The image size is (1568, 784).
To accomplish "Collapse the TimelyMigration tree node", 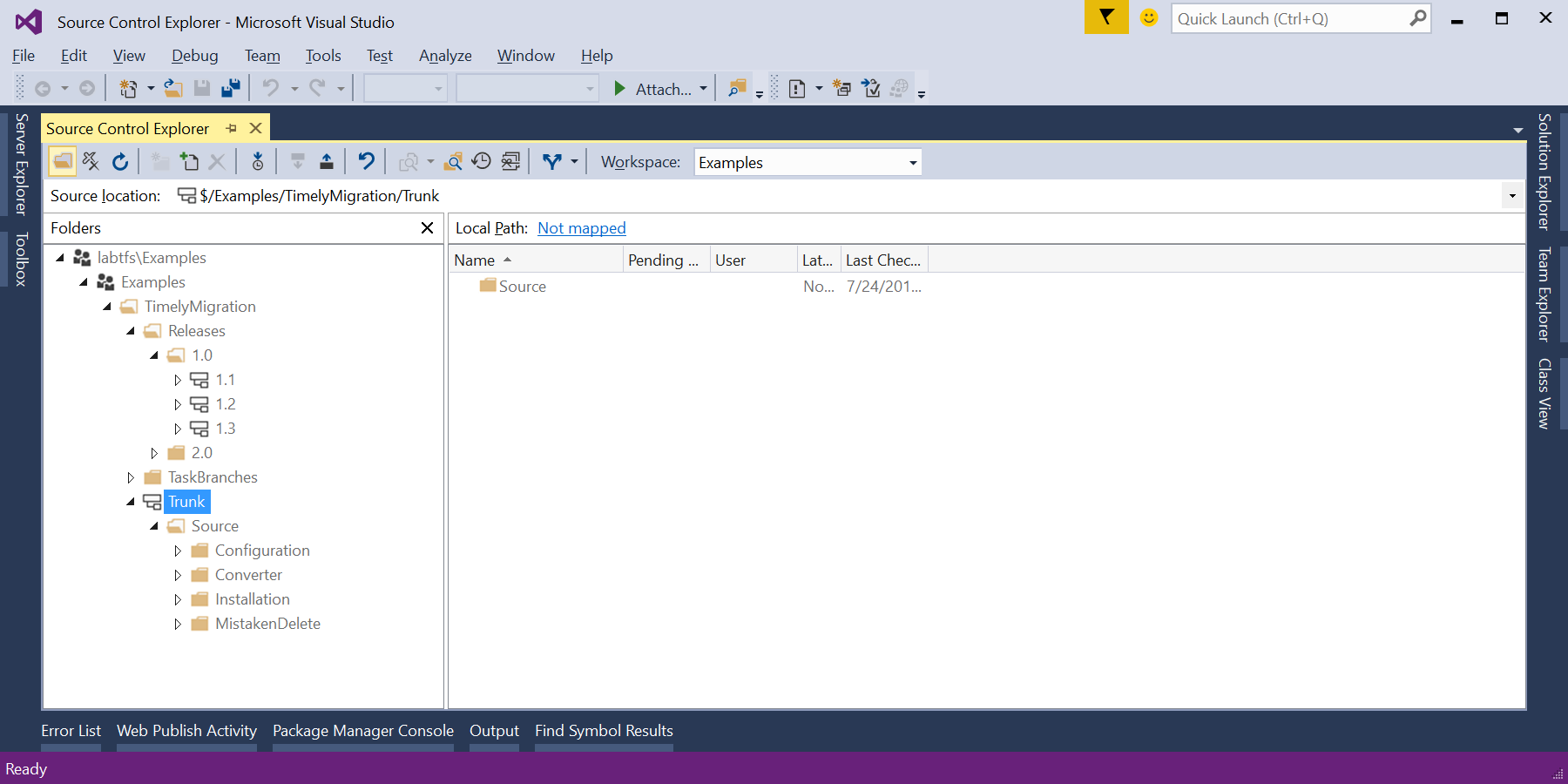I will pyautogui.click(x=106, y=307).
